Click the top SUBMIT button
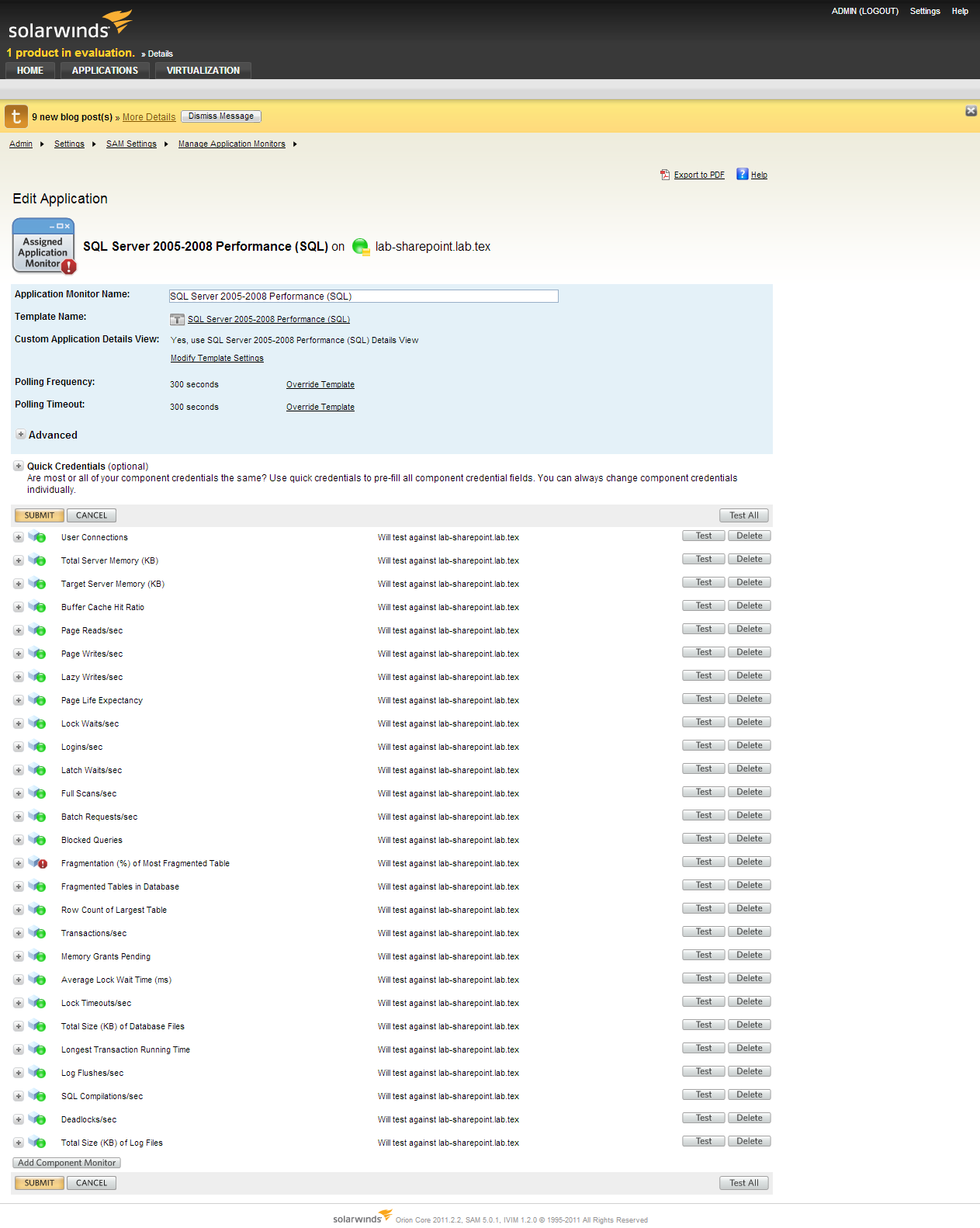The height and width of the screenshot is (1228, 980). coord(40,515)
